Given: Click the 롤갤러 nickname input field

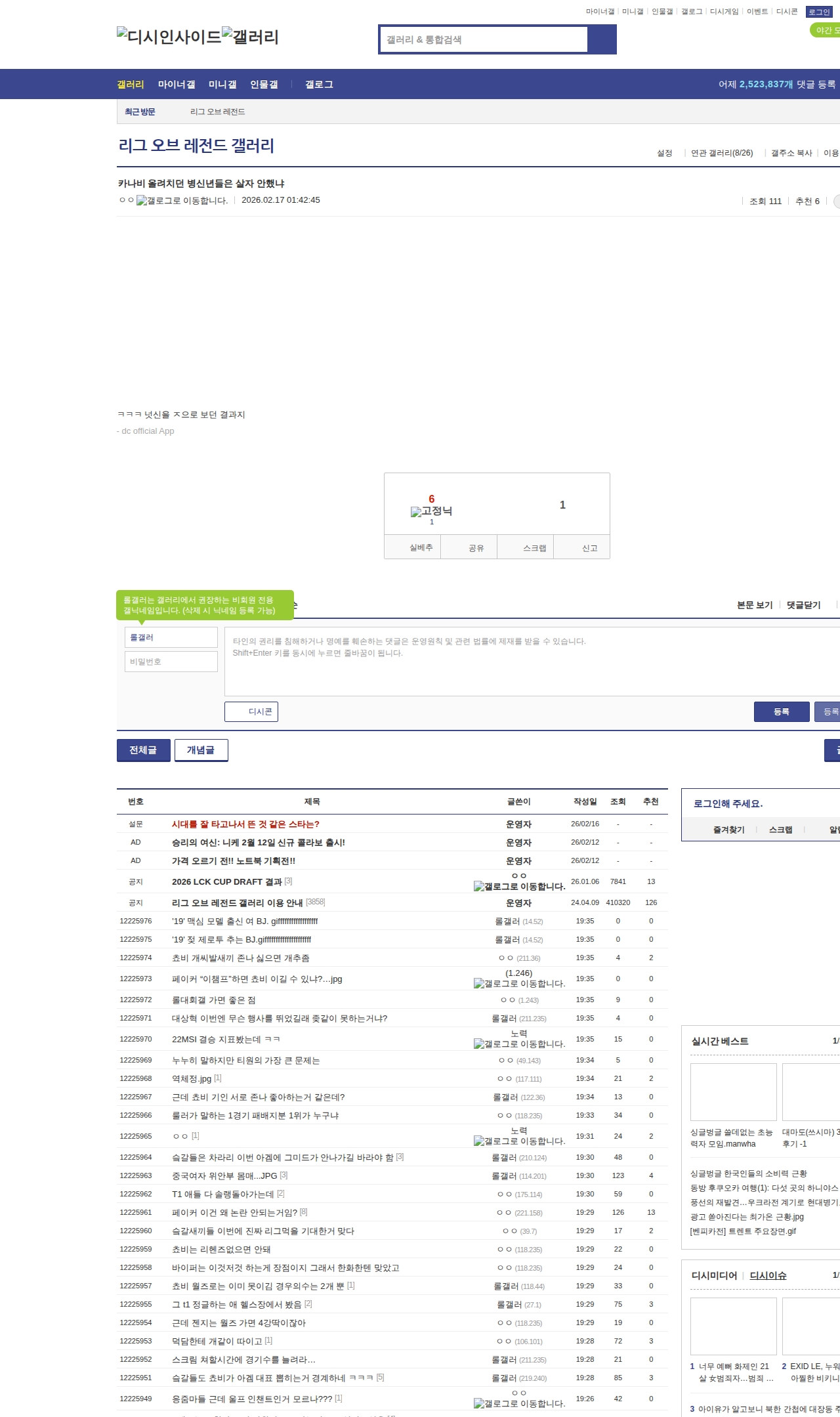Looking at the screenshot, I should point(171,637).
